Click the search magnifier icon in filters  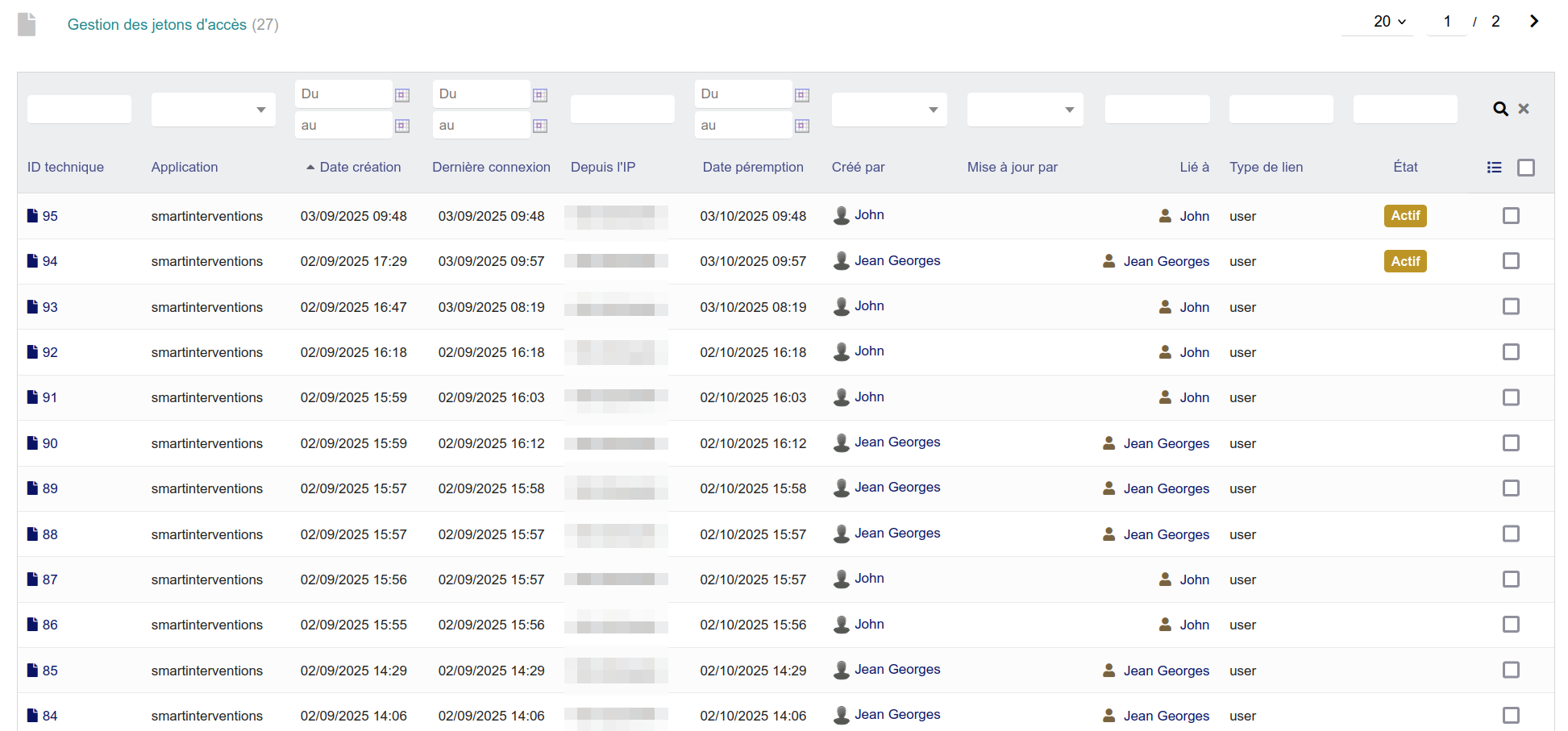coord(1499,109)
